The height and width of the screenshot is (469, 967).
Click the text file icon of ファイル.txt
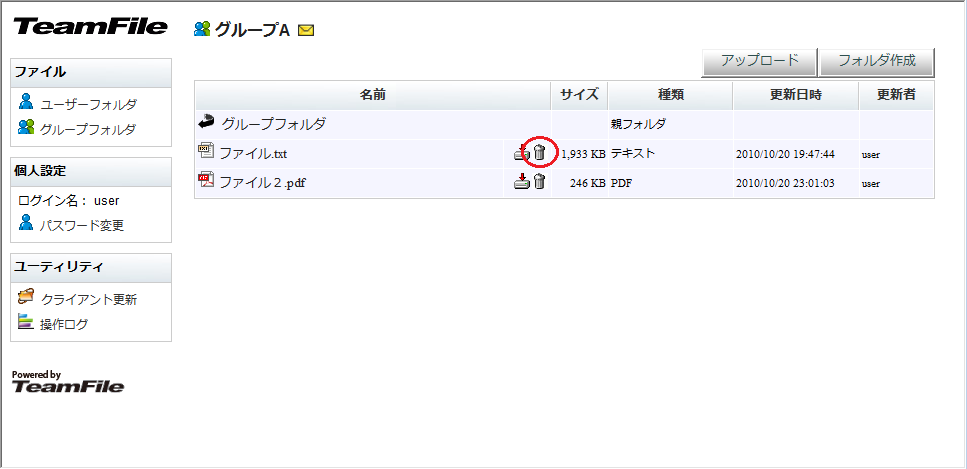[207, 152]
